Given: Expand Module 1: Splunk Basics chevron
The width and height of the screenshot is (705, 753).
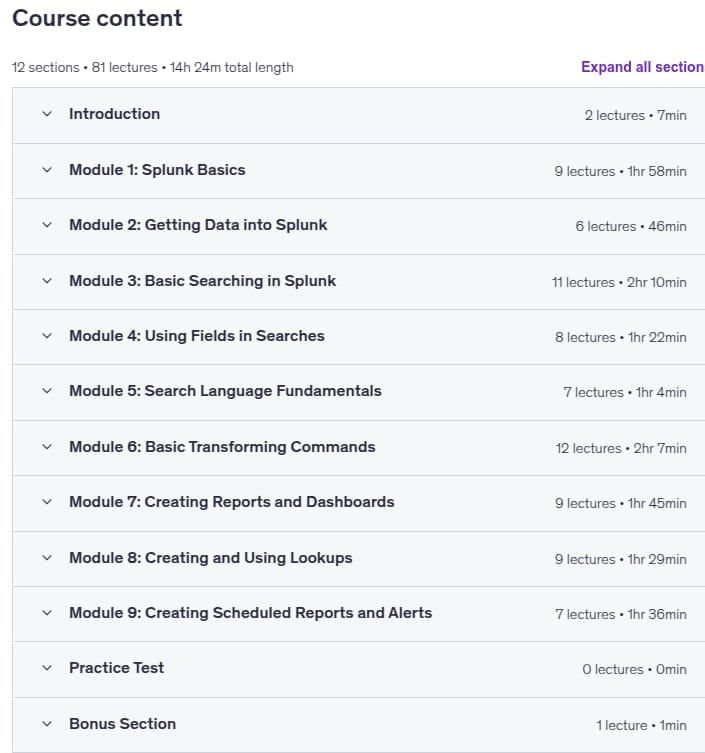Looking at the screenshot, I should pos(47,170).
